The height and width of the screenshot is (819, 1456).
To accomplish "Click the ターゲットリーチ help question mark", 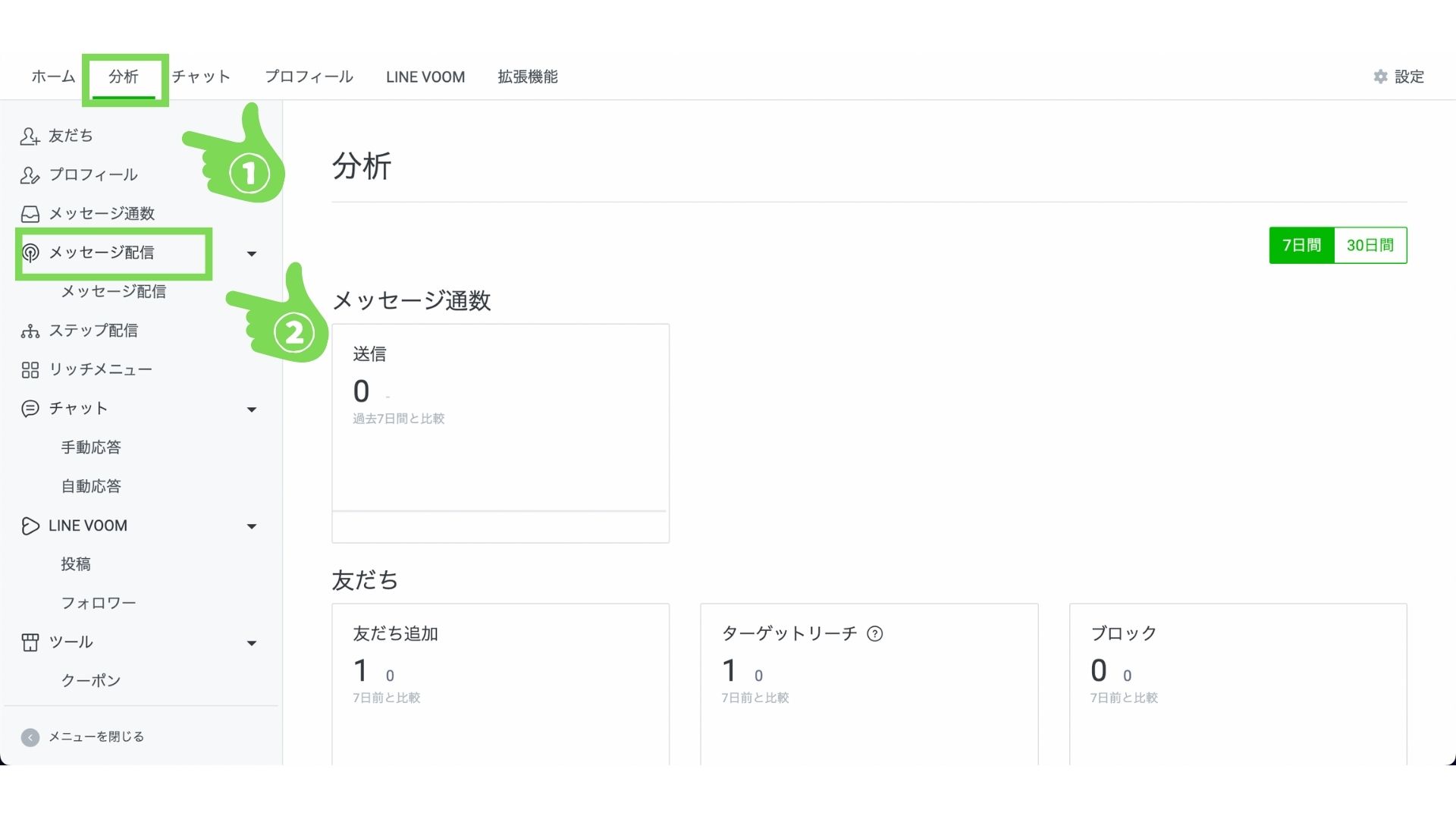I will (874, 634).
